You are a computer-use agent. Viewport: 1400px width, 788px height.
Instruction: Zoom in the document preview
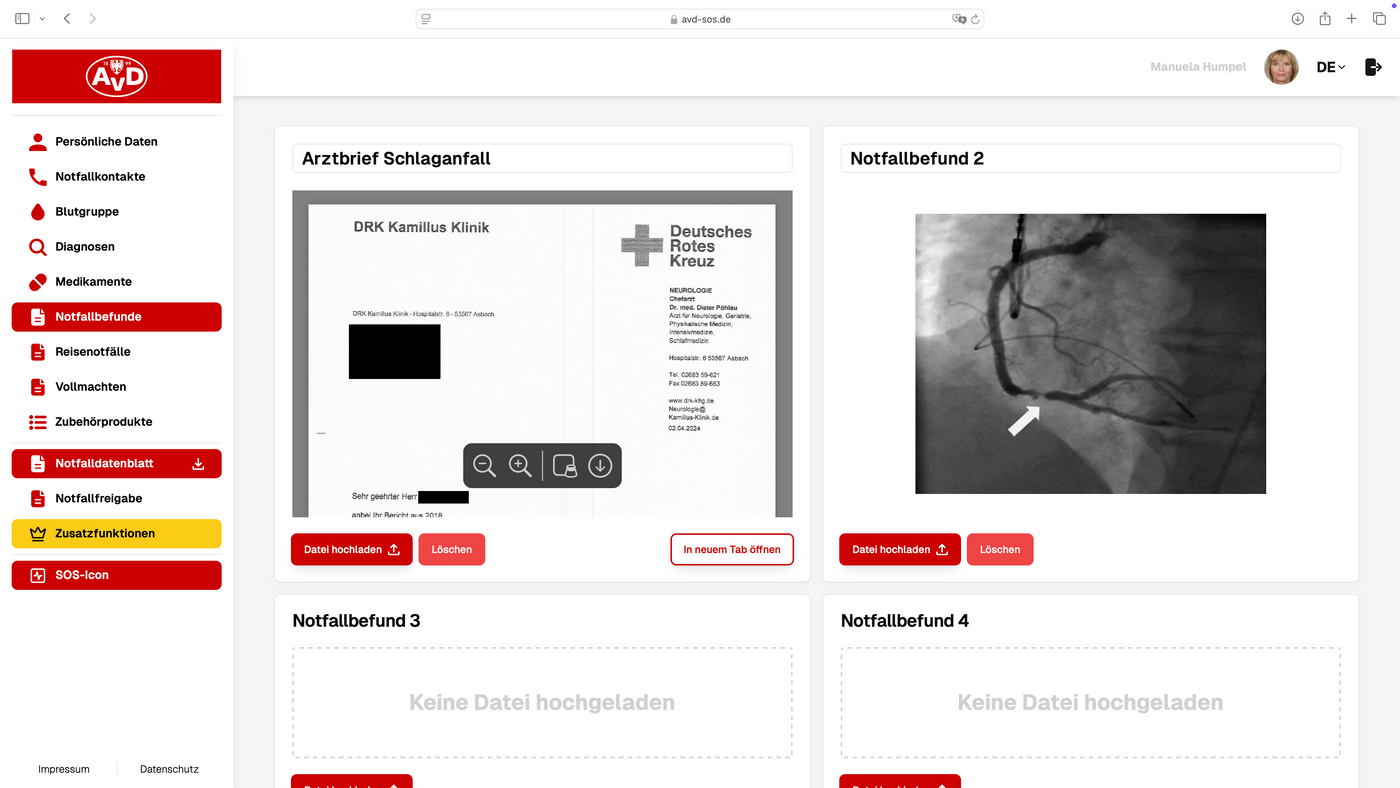[520, 466]
